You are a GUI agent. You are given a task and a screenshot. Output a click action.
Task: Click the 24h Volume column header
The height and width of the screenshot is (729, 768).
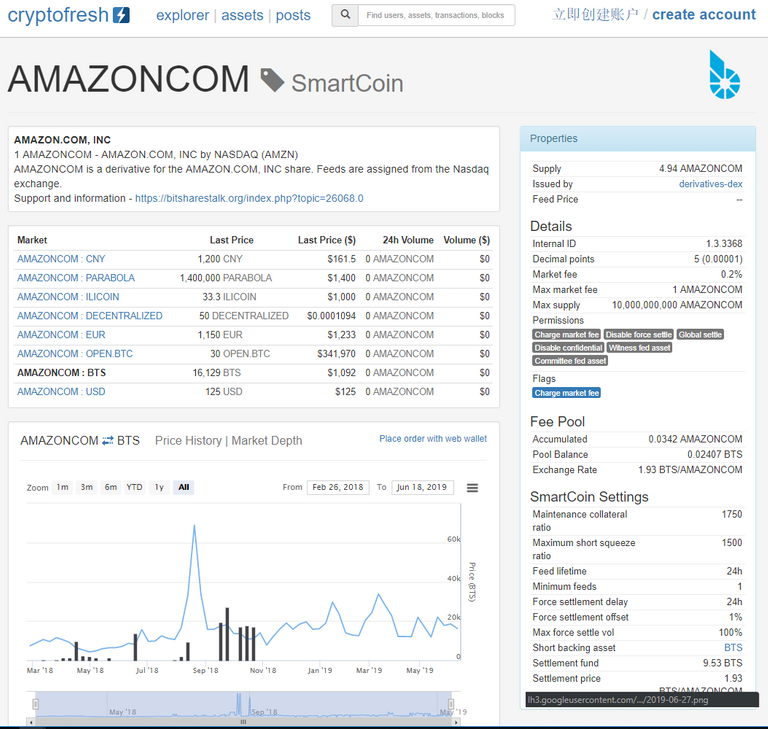(x=408, y=240)
